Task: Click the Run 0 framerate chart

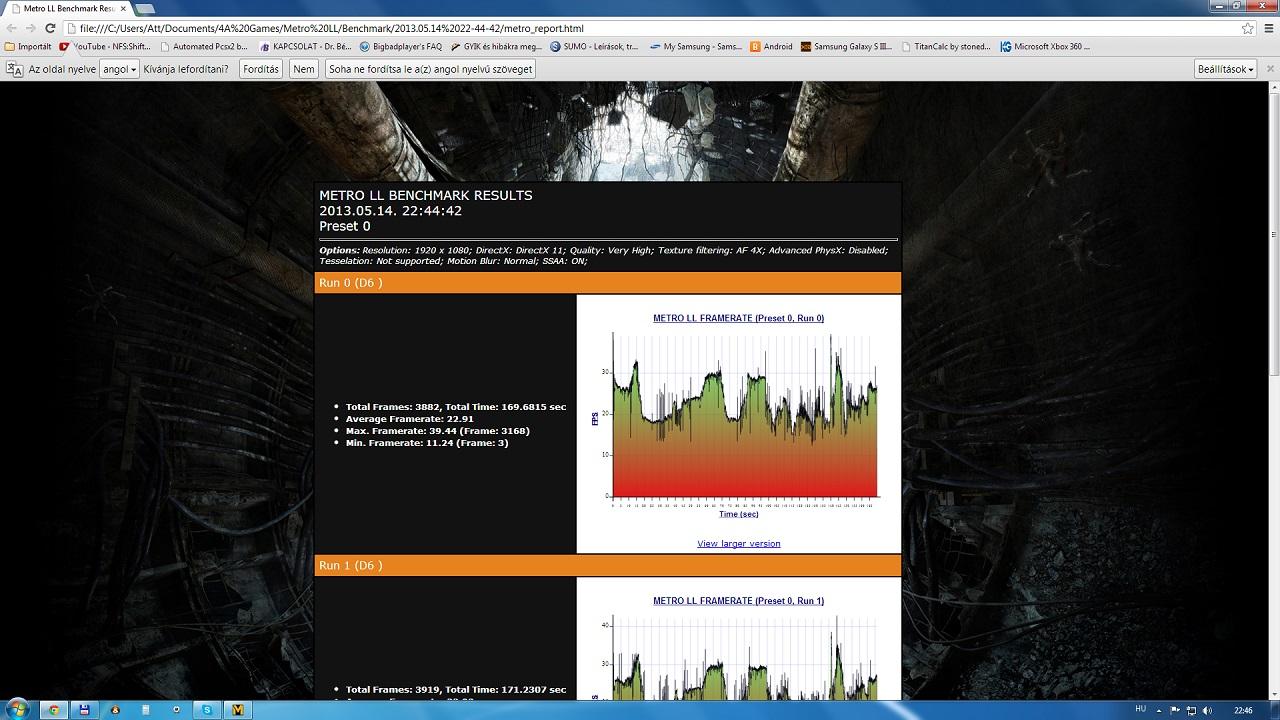Action: tap(737, 422)
